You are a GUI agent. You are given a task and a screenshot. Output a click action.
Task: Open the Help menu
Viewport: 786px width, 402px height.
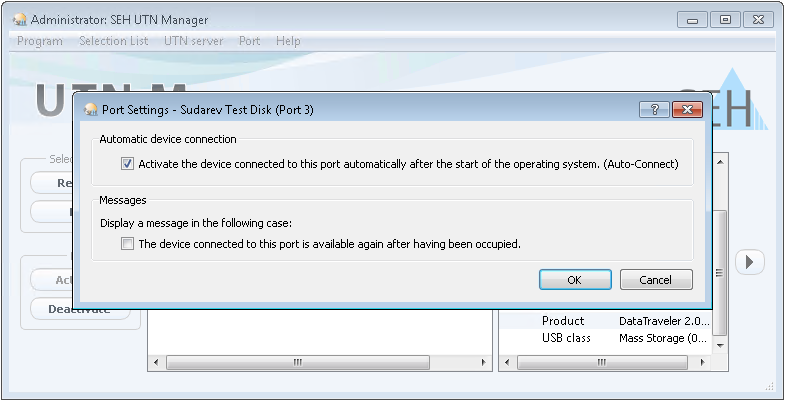point(288,41)
